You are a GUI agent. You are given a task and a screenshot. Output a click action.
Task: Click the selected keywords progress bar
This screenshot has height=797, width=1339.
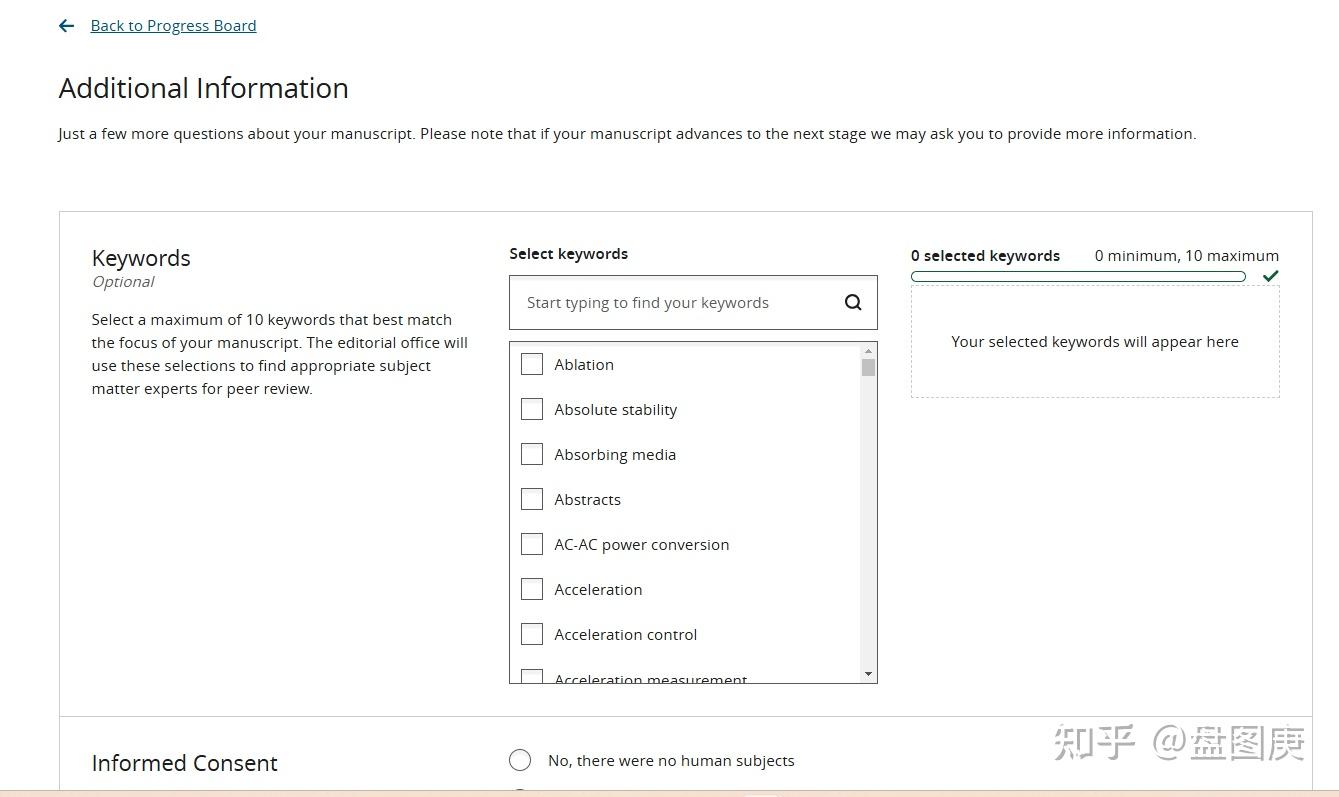click(1078, 277)
